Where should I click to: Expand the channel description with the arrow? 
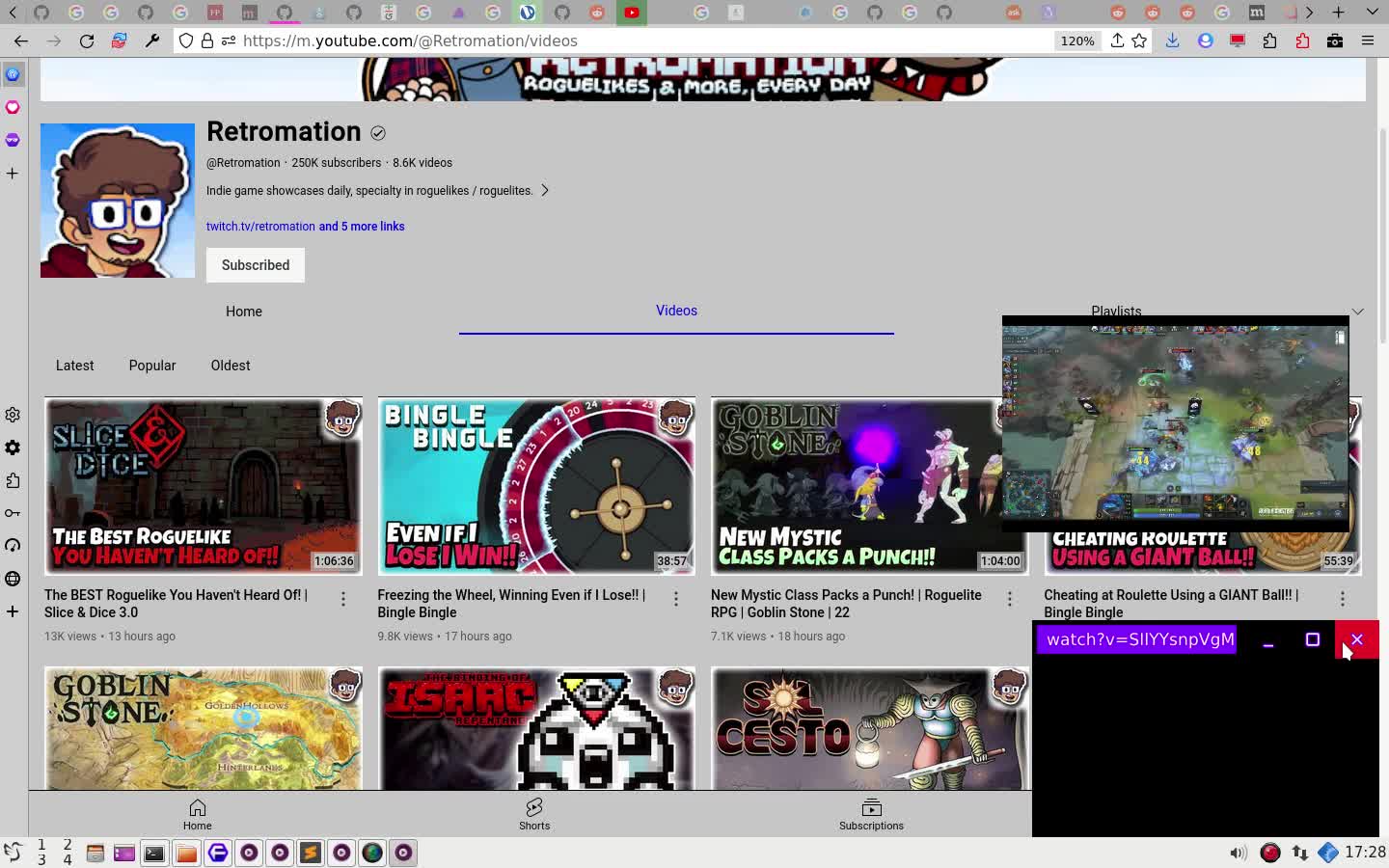(545, 190)
